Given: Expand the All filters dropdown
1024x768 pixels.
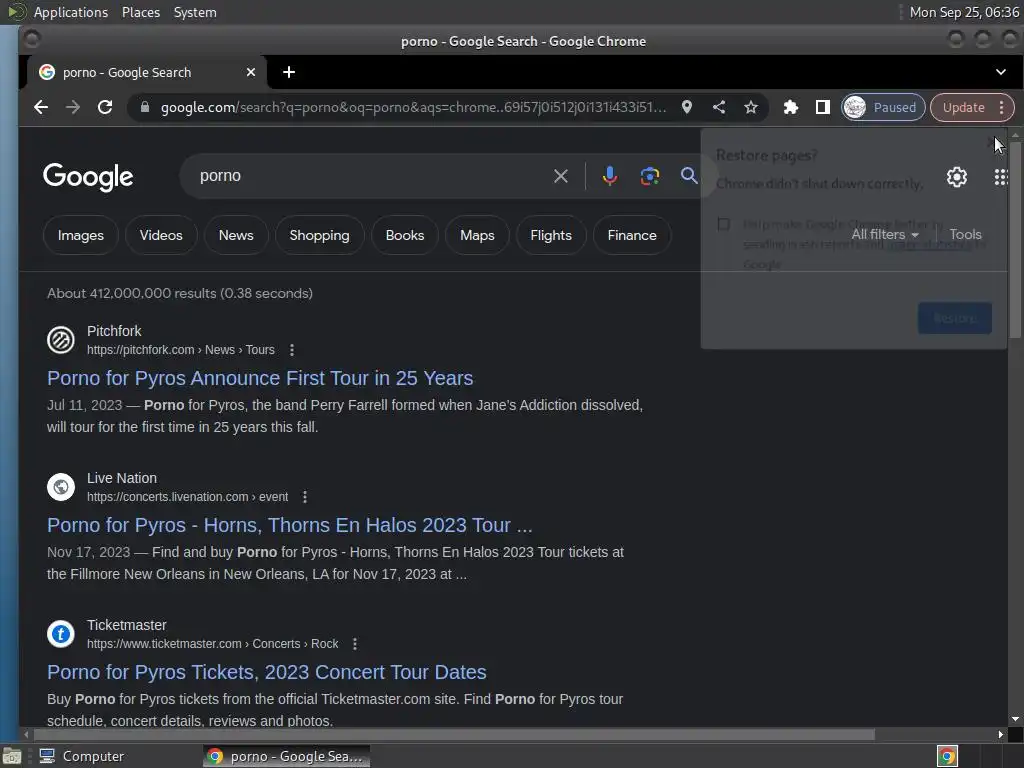Looking at the screenshot, I should pyautogui.click(x=885, y=234).
